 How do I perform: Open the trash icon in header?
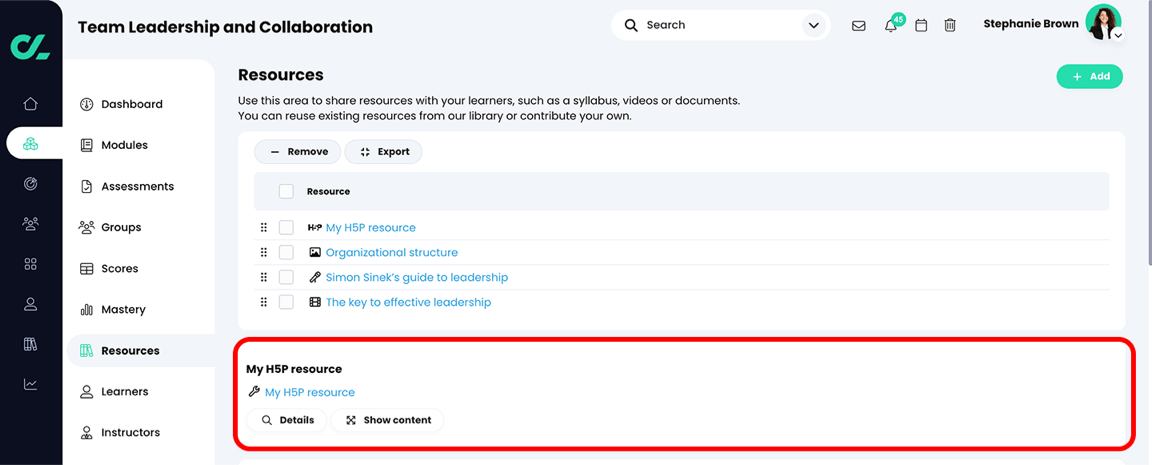click(950, 26)
